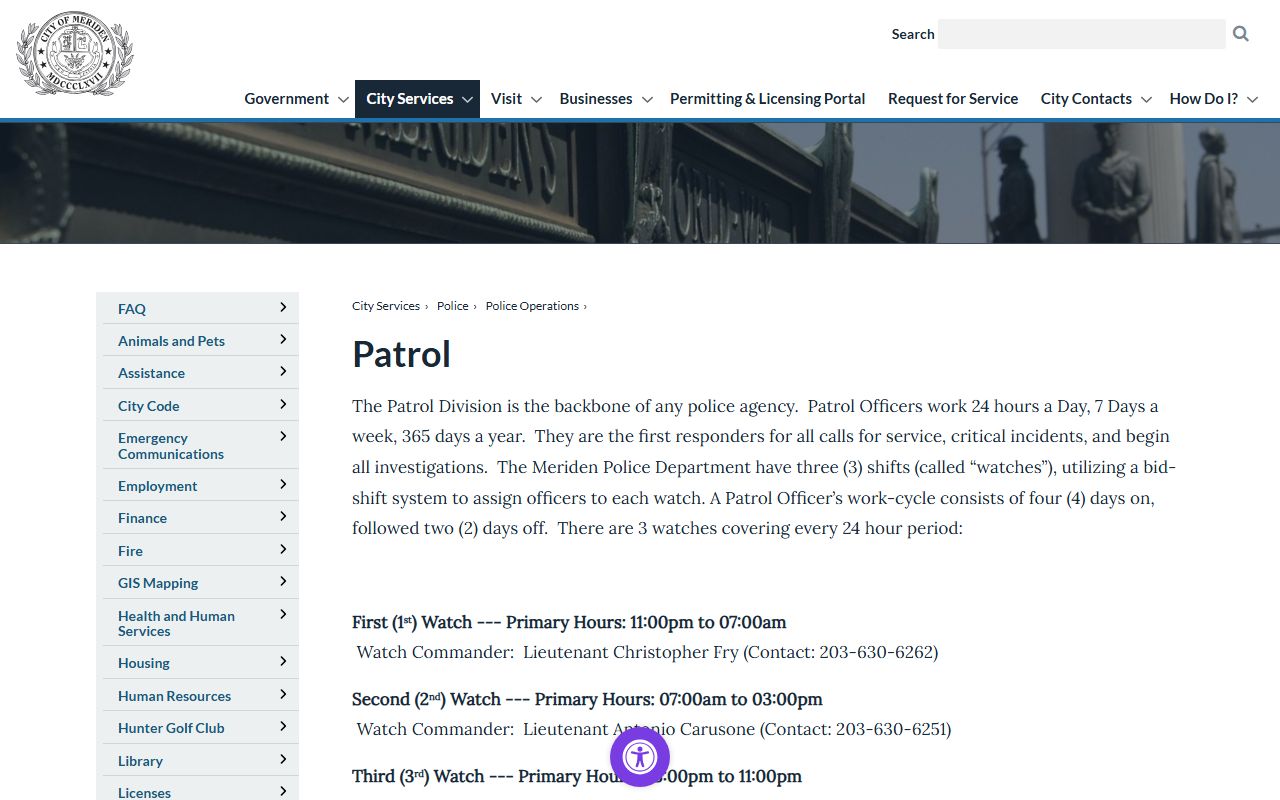Open FAQ in the sidebar
The width and height of the screenshot is (1280, 800).
point(132,309)
